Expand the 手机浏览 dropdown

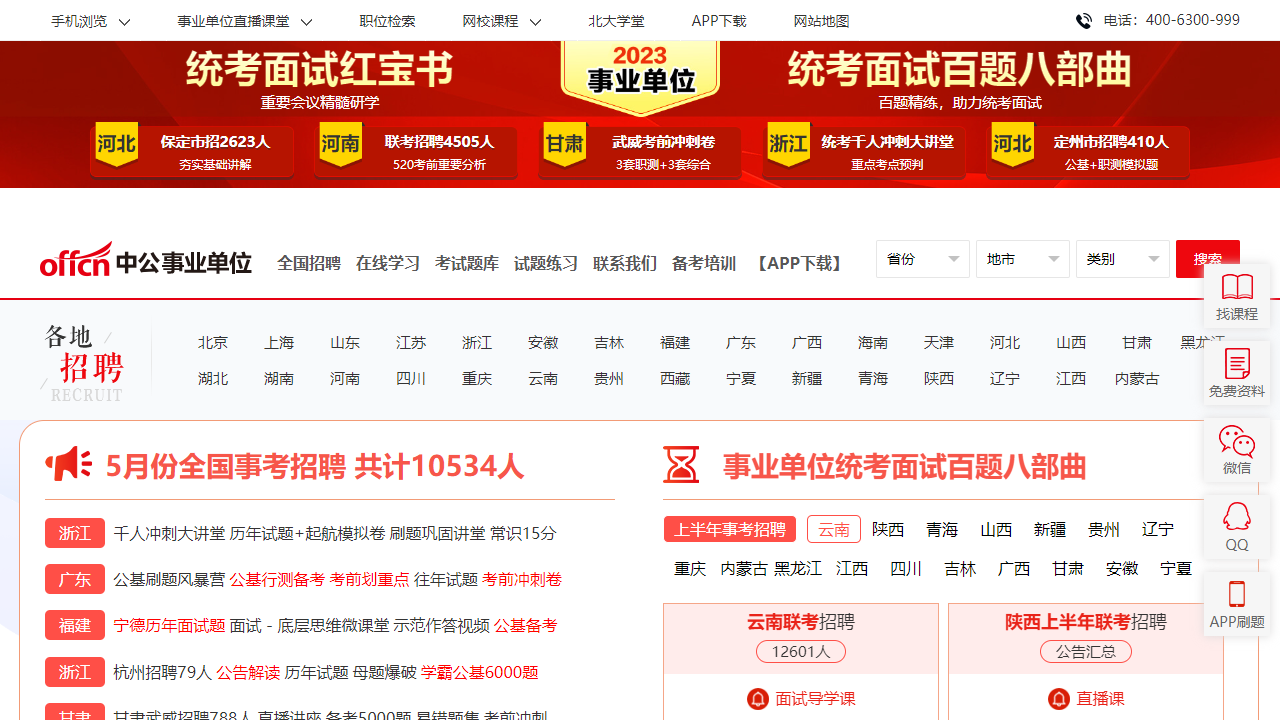click(91, 21)
